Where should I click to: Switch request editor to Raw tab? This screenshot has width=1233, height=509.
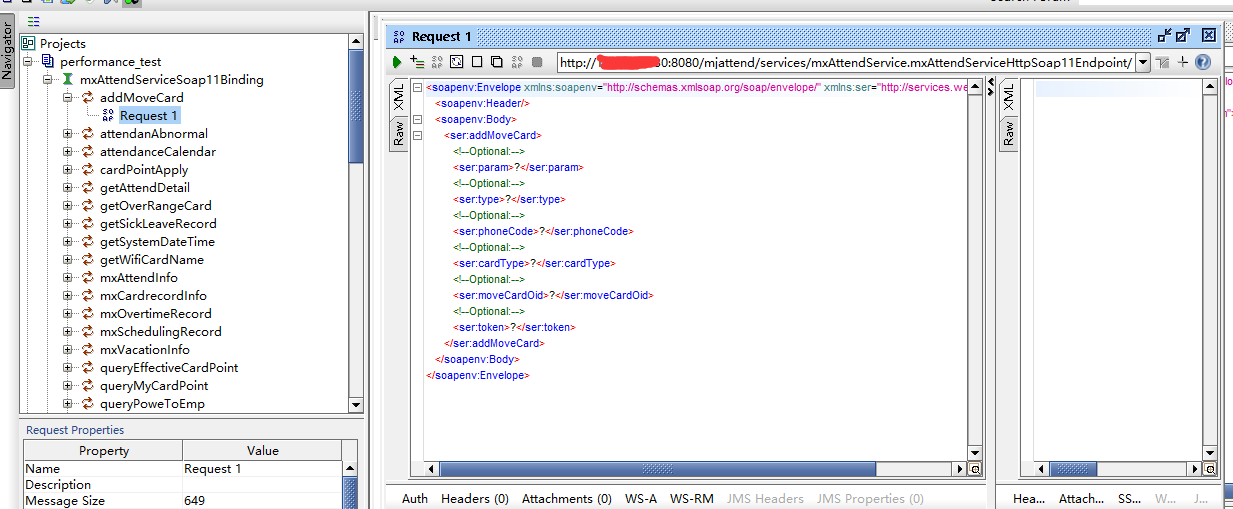pyautogui.click(x=398, y=133)
